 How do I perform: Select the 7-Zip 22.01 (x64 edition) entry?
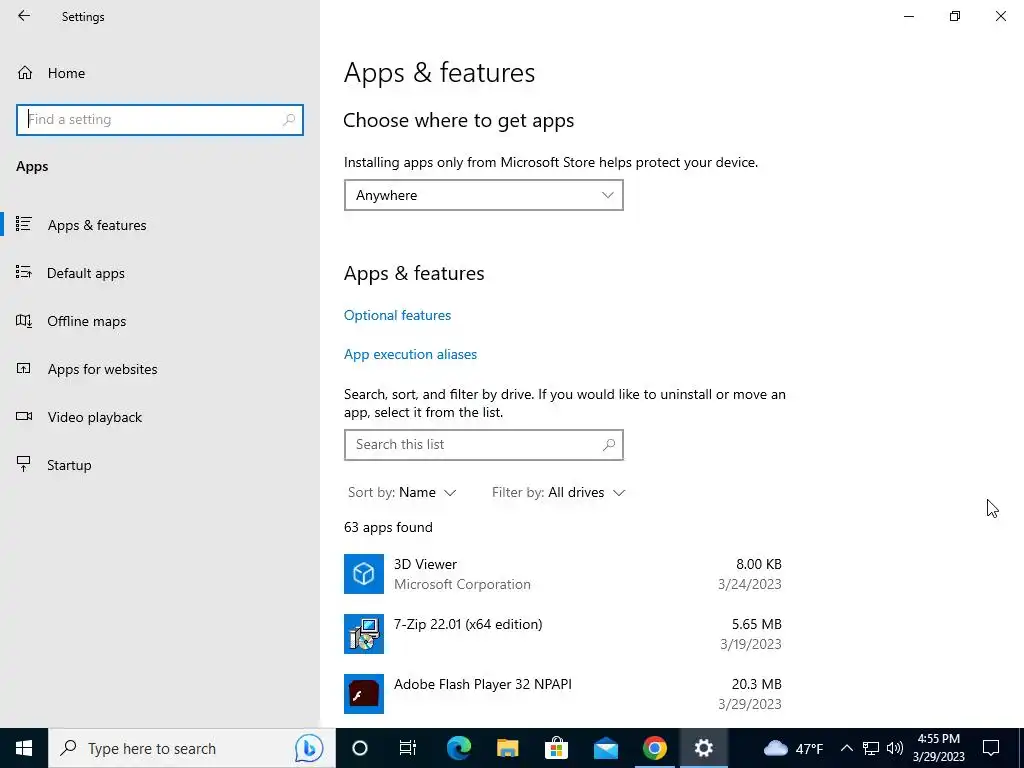[x=468, y=624]
